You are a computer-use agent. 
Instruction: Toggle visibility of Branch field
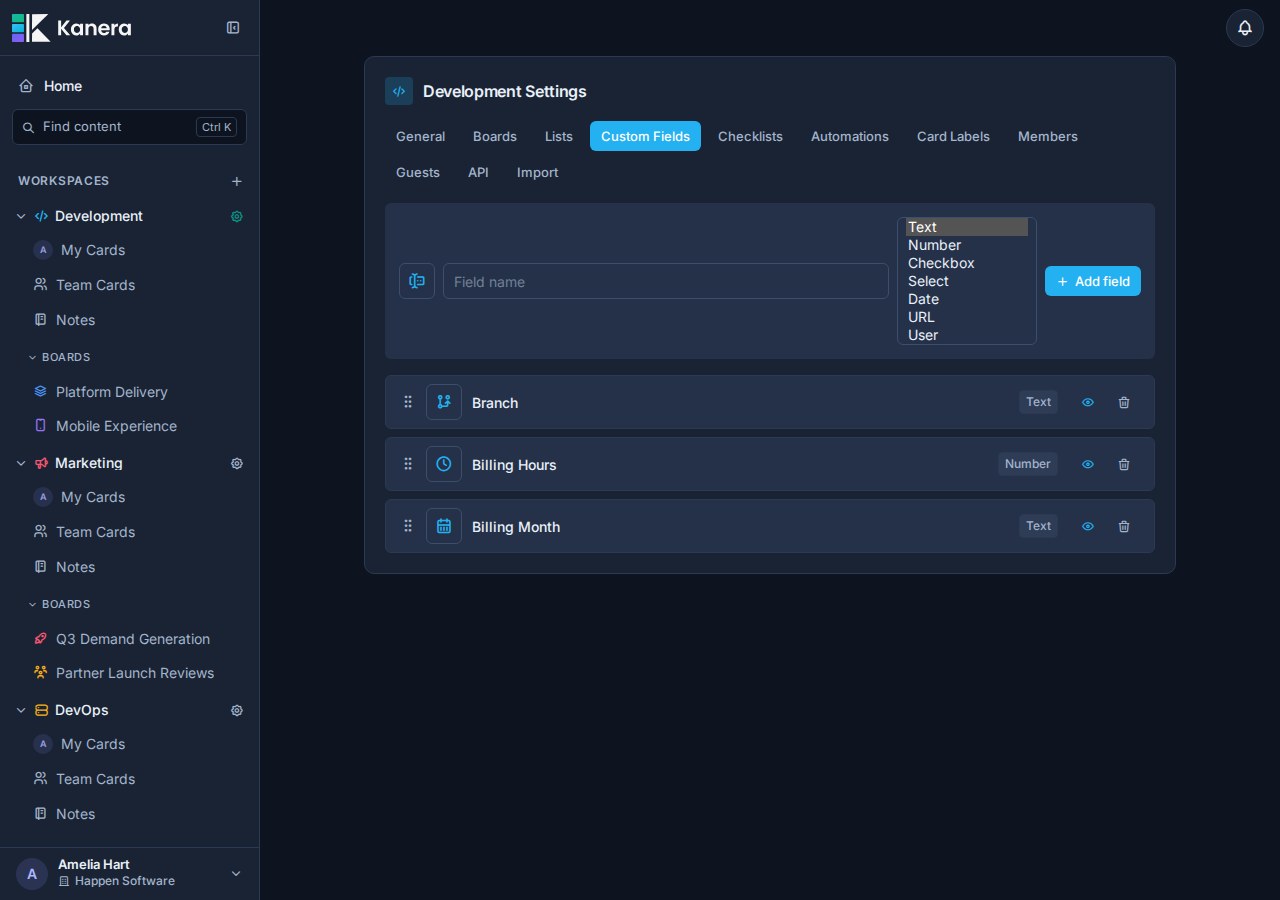click(x=1088, y=402)
